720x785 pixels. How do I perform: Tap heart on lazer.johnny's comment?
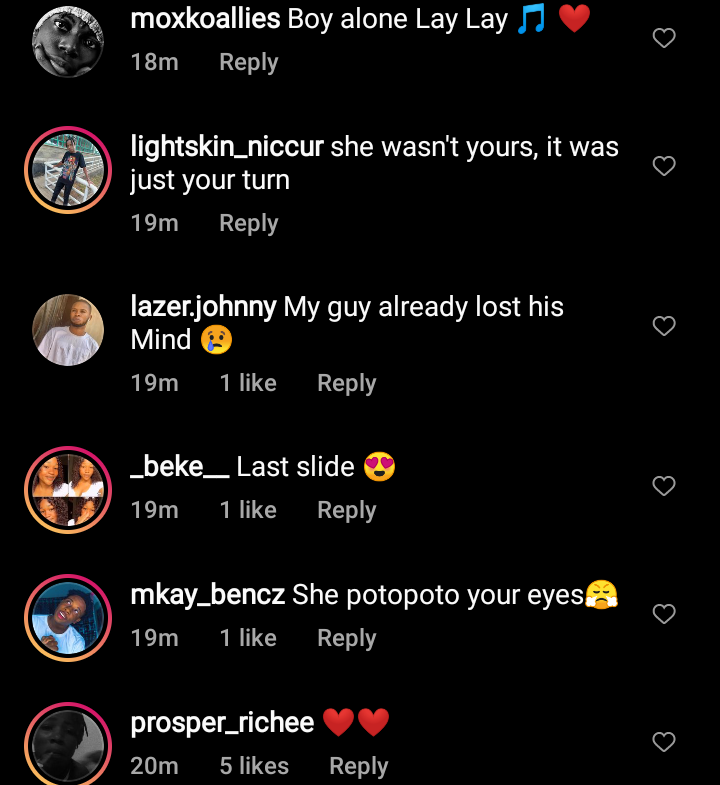(664, 326)
